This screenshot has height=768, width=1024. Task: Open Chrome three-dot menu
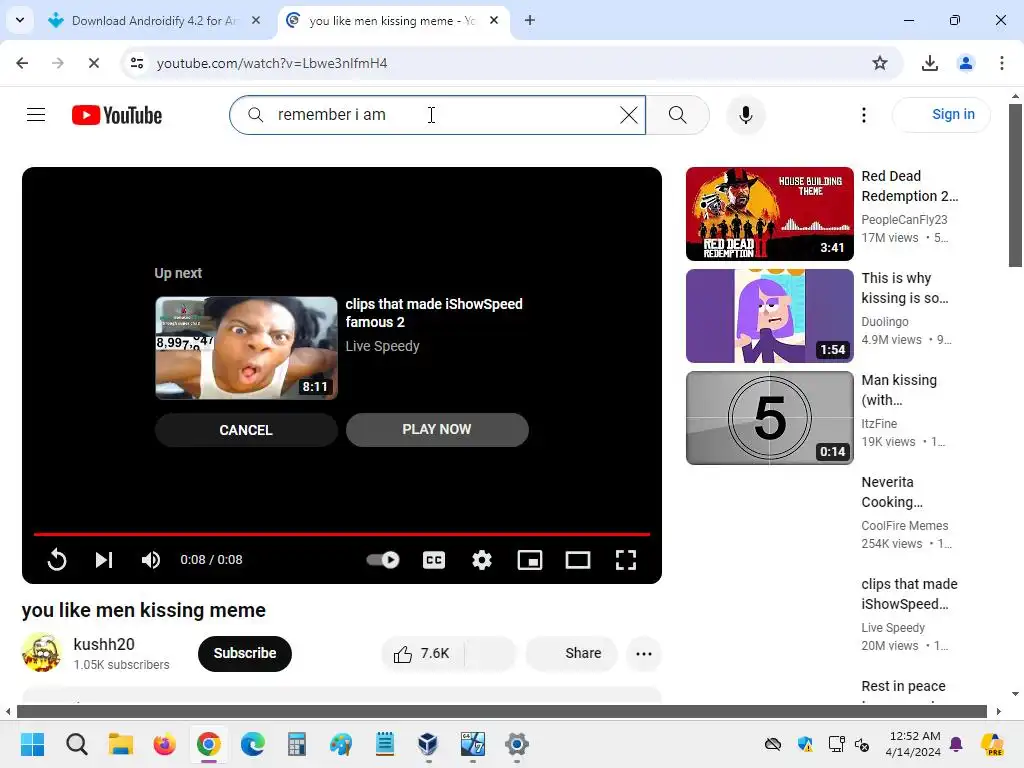[1001, 63]
